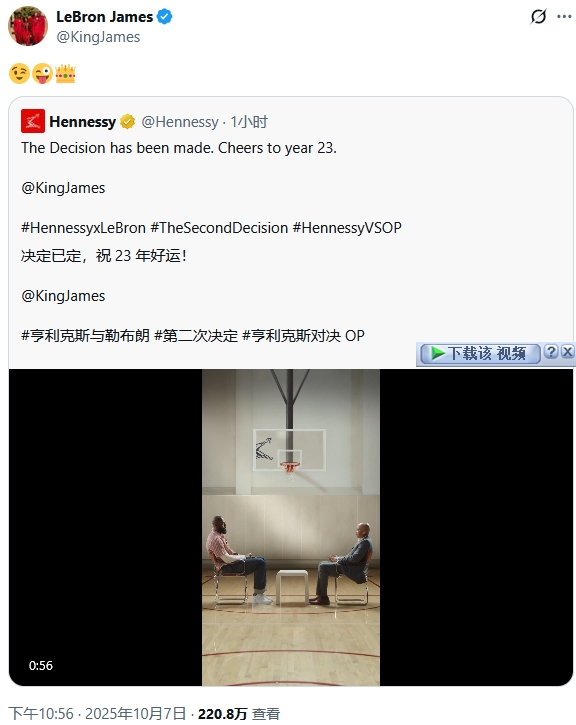Open the #HennessyxLeBron hashtag
The height and width of the screenshot is (725, 576).
click(x=83, y=228)
